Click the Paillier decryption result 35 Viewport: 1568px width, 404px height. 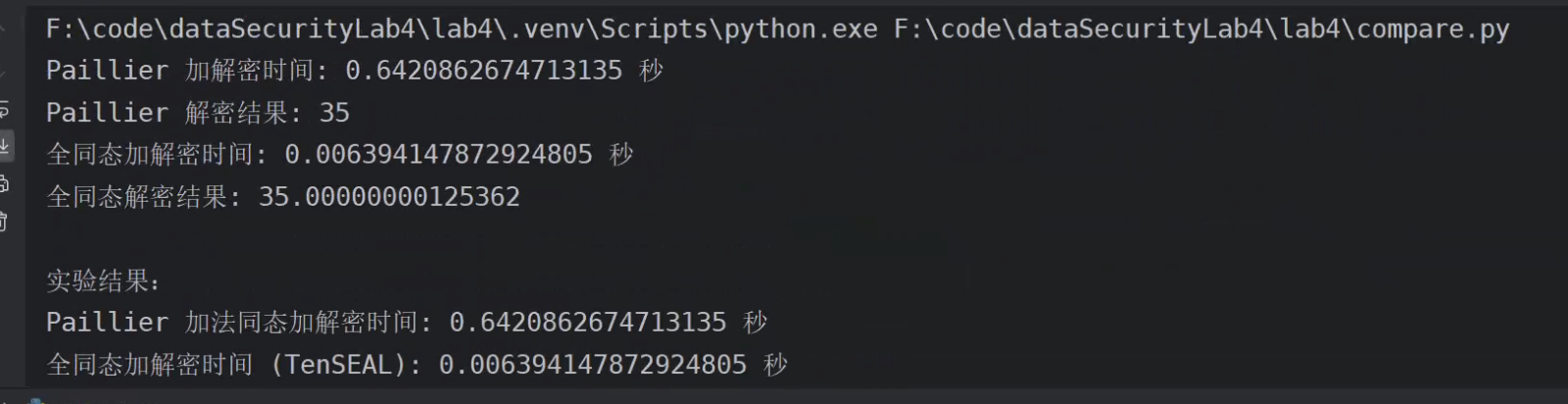(x=334, y=113)
